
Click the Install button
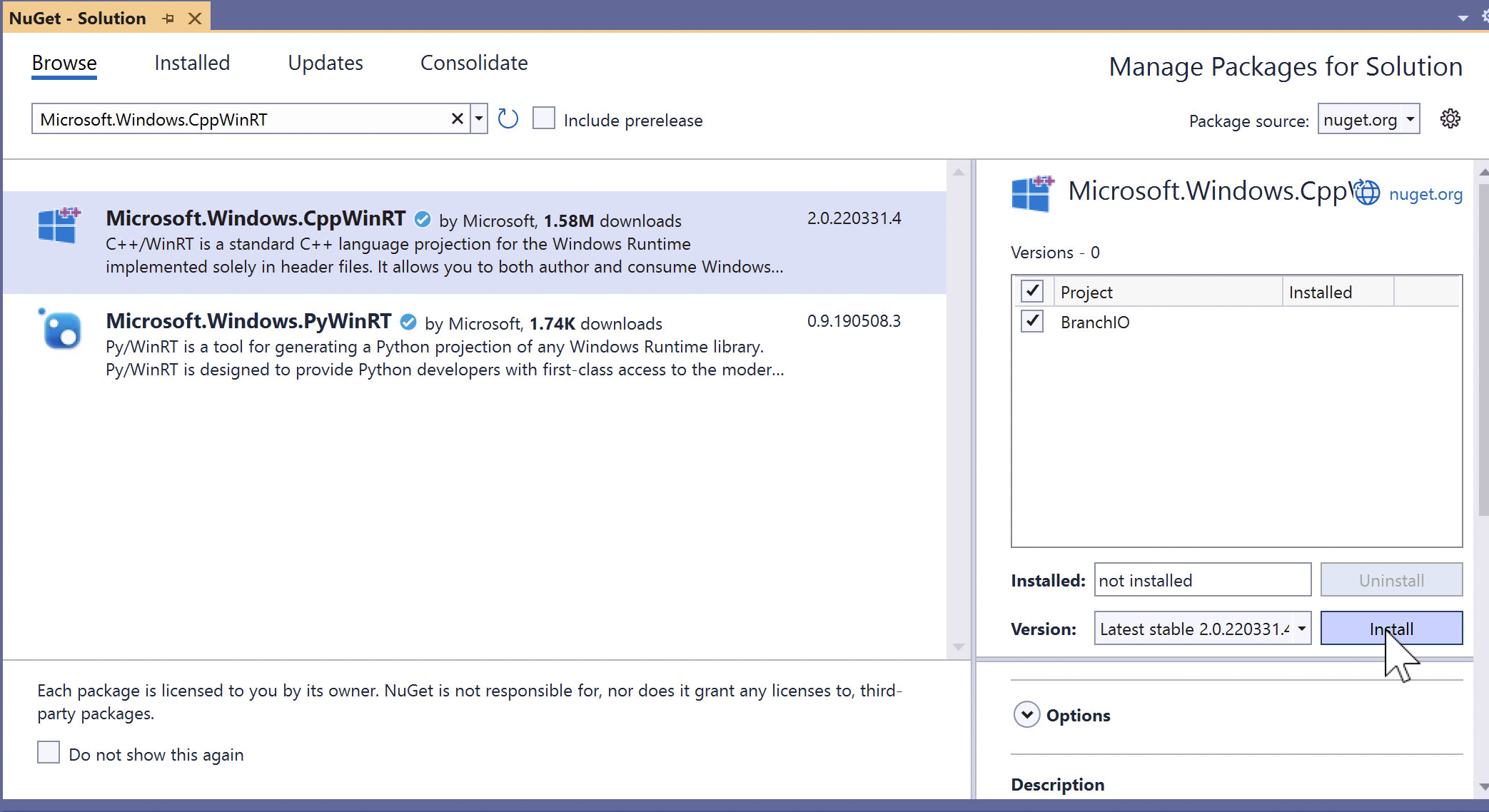click(1391, 628)
